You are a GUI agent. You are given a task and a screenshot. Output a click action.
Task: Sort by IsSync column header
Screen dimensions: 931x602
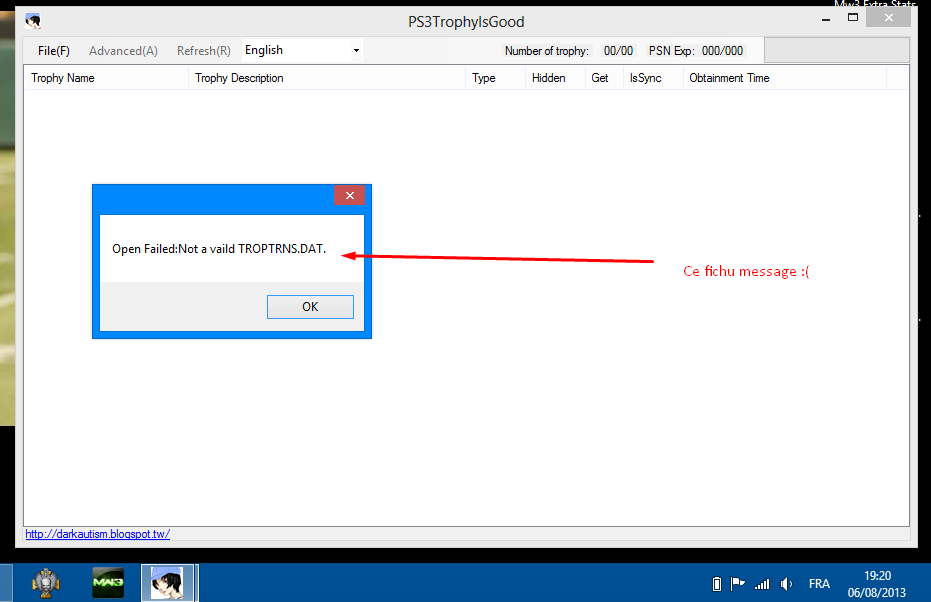coord(654,78)
